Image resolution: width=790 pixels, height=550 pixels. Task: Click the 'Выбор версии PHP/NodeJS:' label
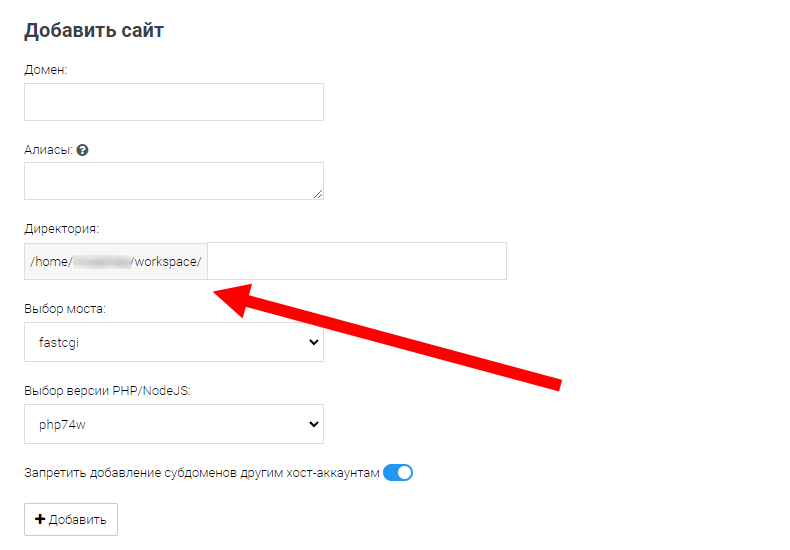pos(107,391)
